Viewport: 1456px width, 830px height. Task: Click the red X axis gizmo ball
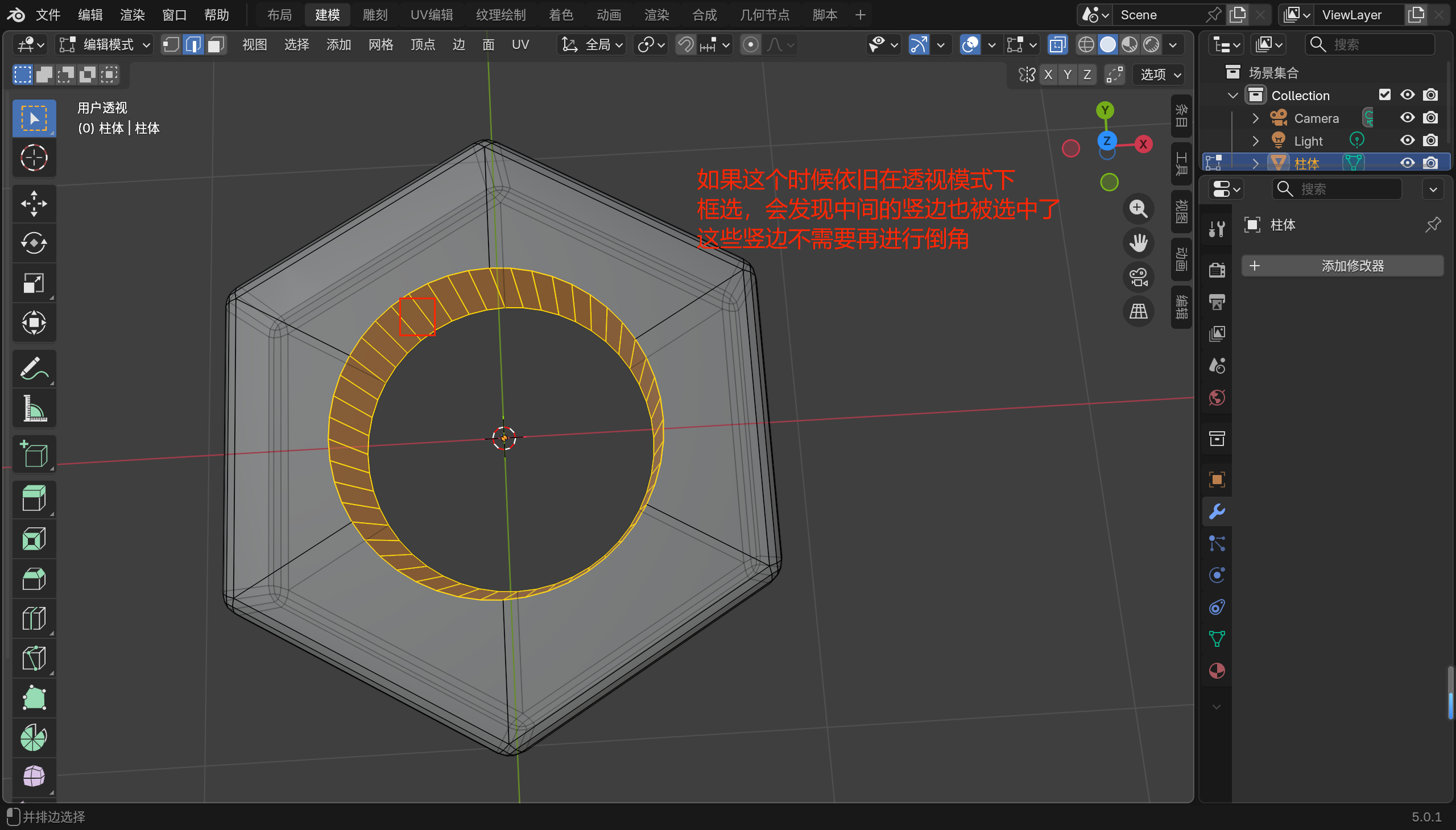click(1143, 144)
